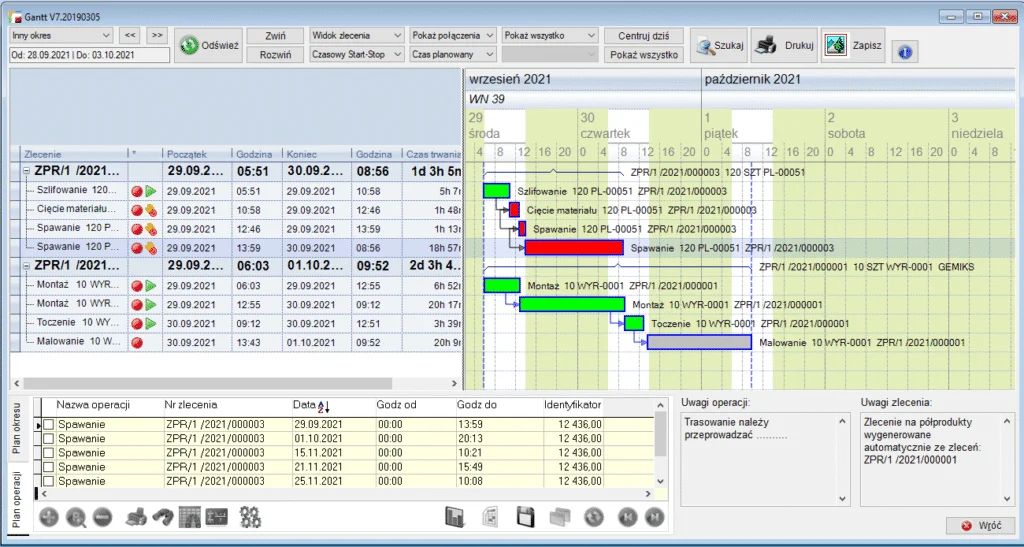
Task: Select the Malowanie operation row
Action: 236,343
